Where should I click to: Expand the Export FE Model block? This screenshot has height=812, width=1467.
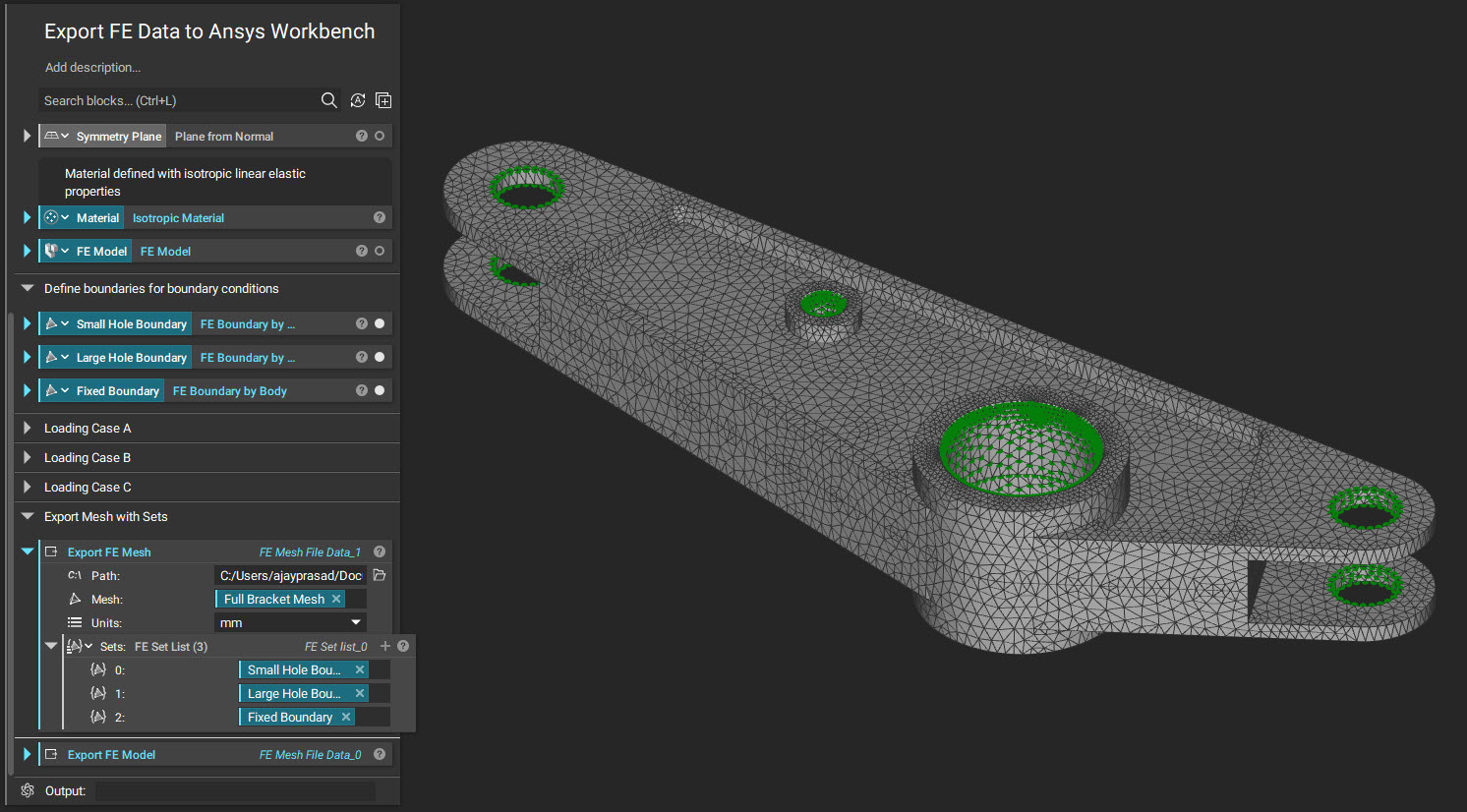point(27,754)
